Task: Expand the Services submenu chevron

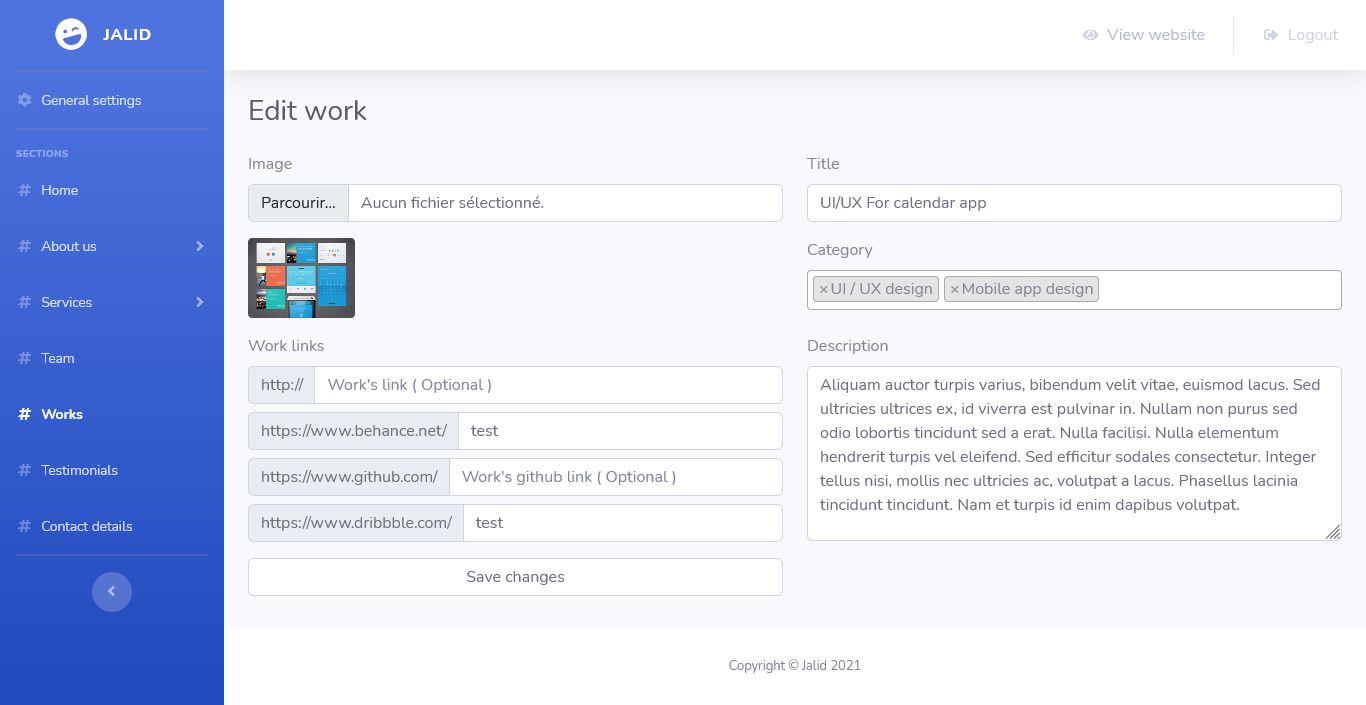Action: click(200, 302)
